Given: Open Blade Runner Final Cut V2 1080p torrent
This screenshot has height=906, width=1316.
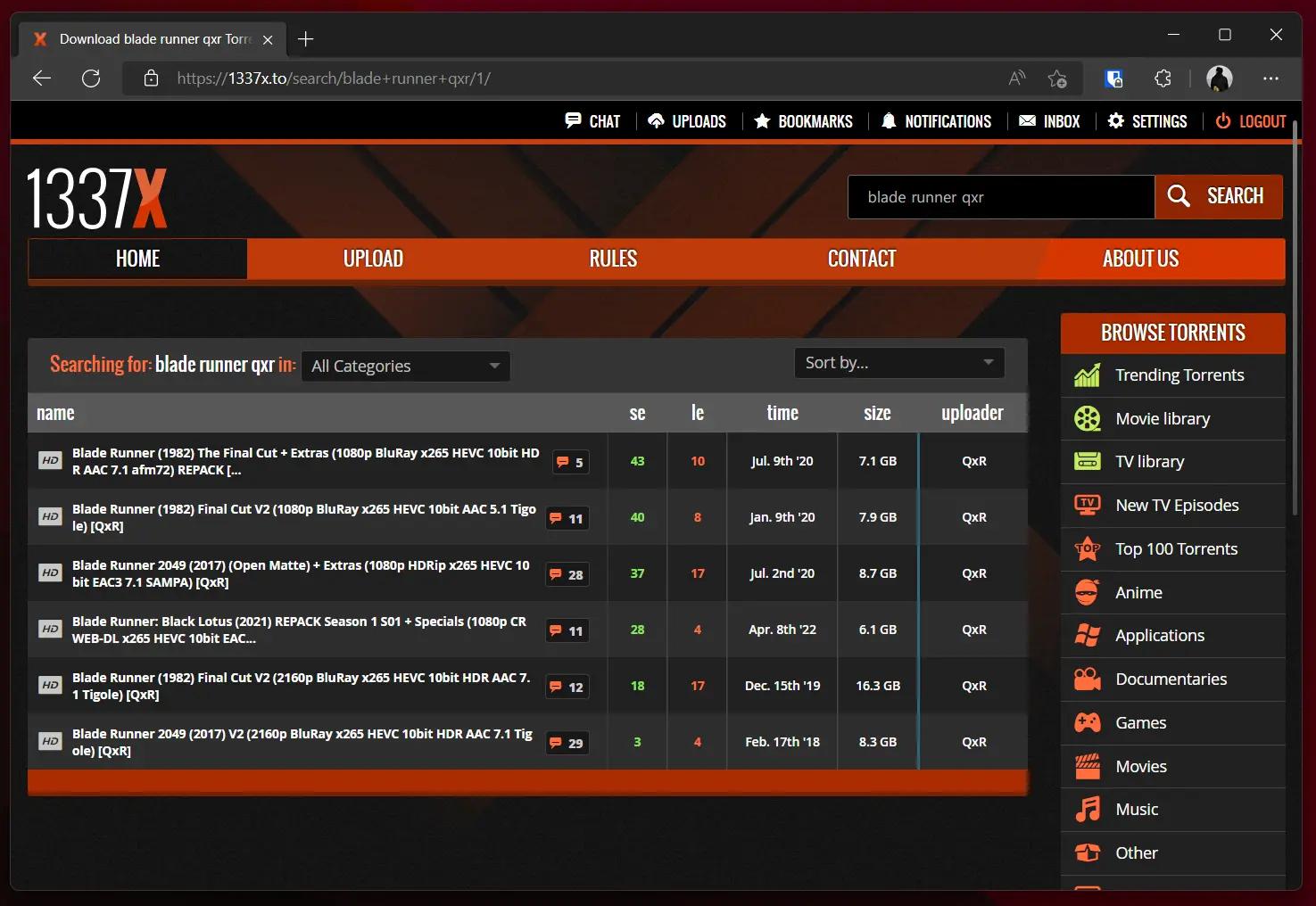Looking at the screenshot, I should tap(304, 517).
